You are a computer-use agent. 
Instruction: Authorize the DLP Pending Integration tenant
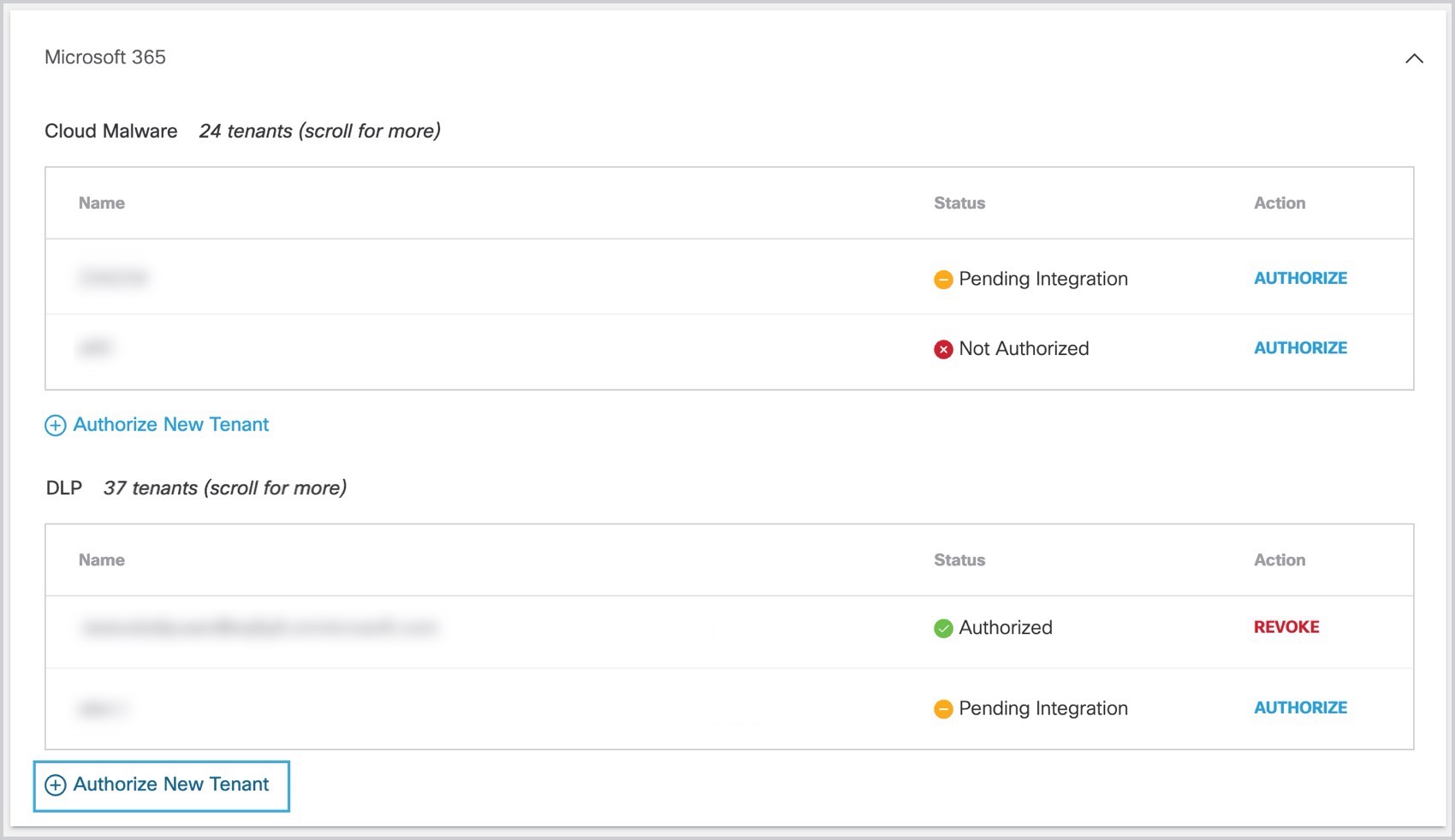point(1300,707)
